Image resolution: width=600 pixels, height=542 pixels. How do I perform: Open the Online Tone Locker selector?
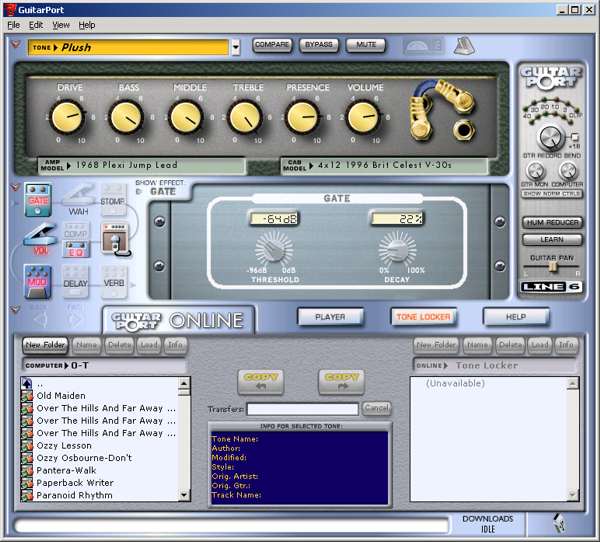click(494, 366)
